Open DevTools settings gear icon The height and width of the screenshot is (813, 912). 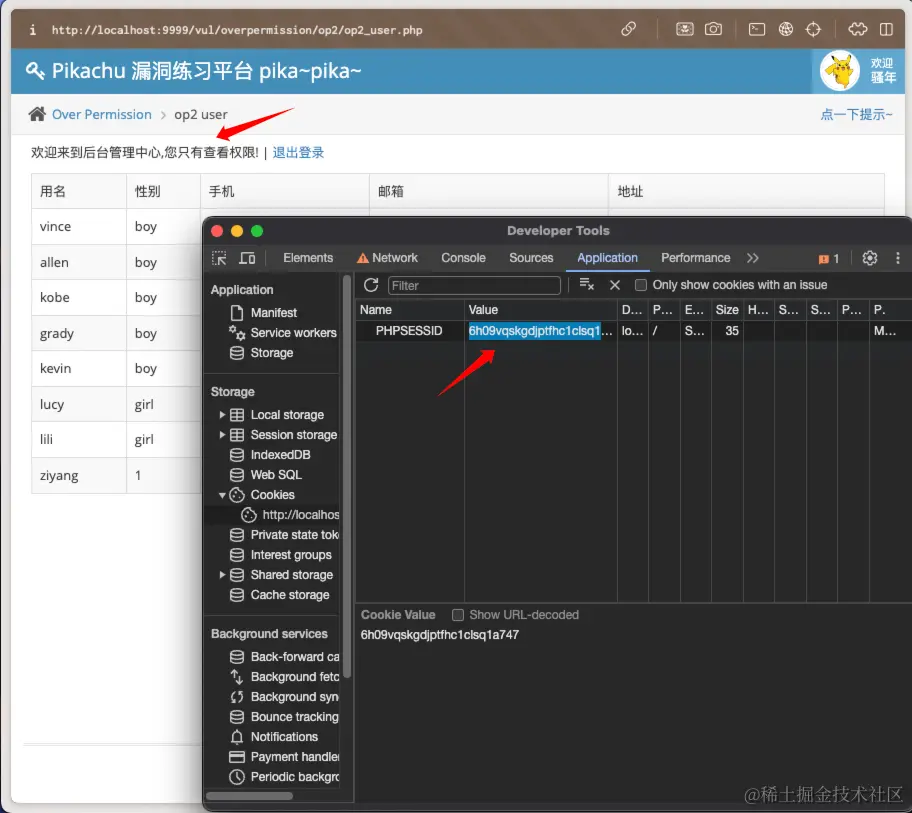[870, 258]
